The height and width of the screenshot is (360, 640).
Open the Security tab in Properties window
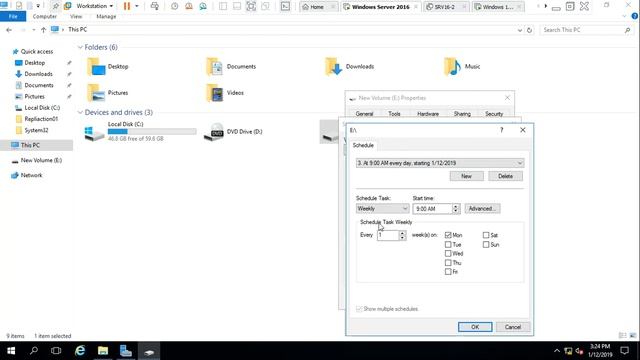tap(494, 114)
